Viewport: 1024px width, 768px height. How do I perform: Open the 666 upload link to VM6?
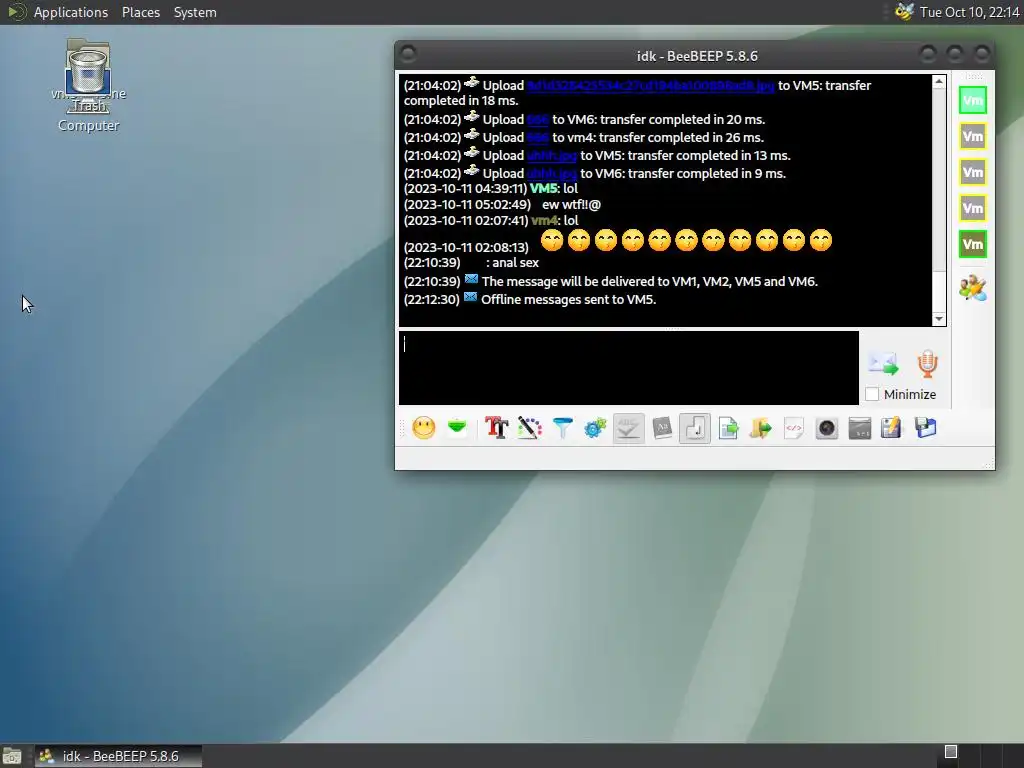(x=537, y=120)
